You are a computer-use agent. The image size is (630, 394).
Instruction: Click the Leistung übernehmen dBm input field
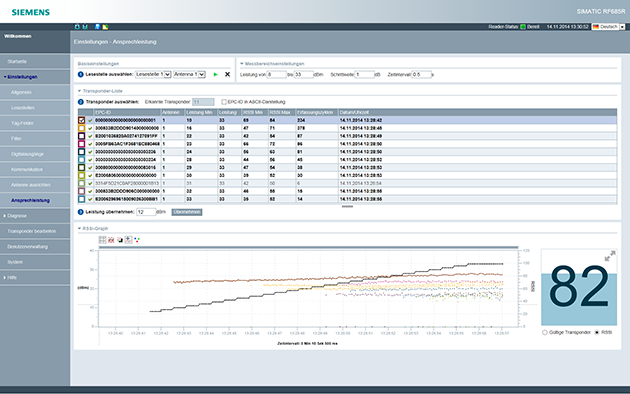click(x=146, y=212)
